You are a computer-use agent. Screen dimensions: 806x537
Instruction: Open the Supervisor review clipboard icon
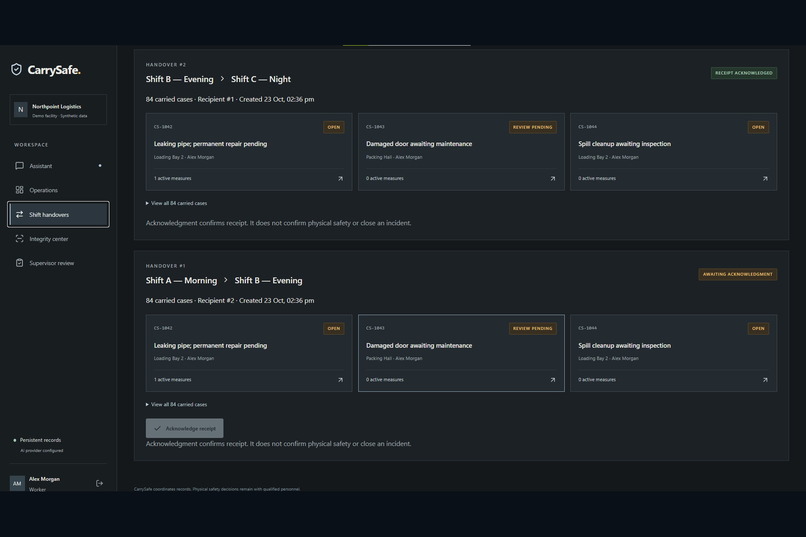20,263
